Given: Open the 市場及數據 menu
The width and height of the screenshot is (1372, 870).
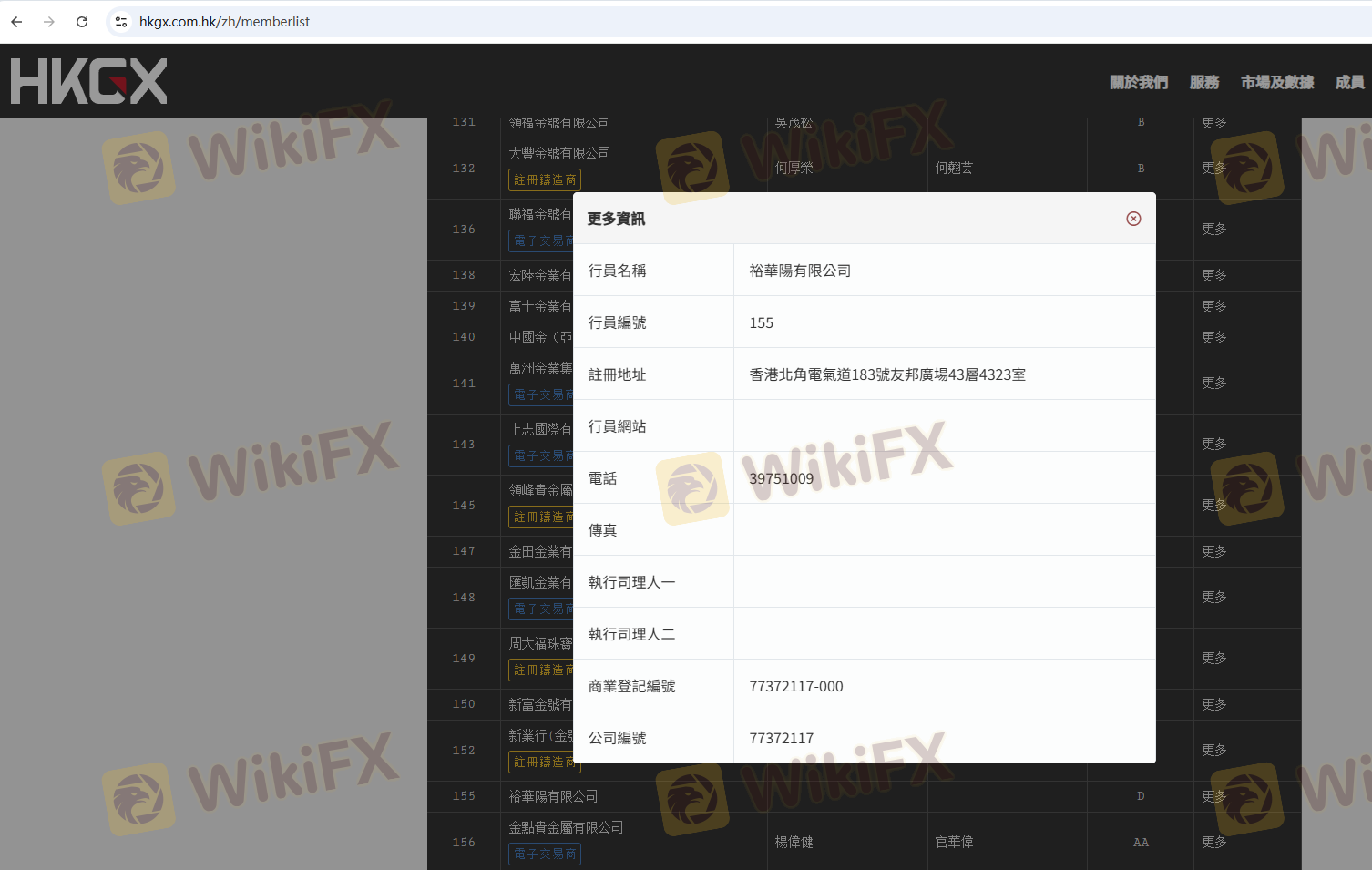Looking at the screenshot, I should tap(1277, 82).
